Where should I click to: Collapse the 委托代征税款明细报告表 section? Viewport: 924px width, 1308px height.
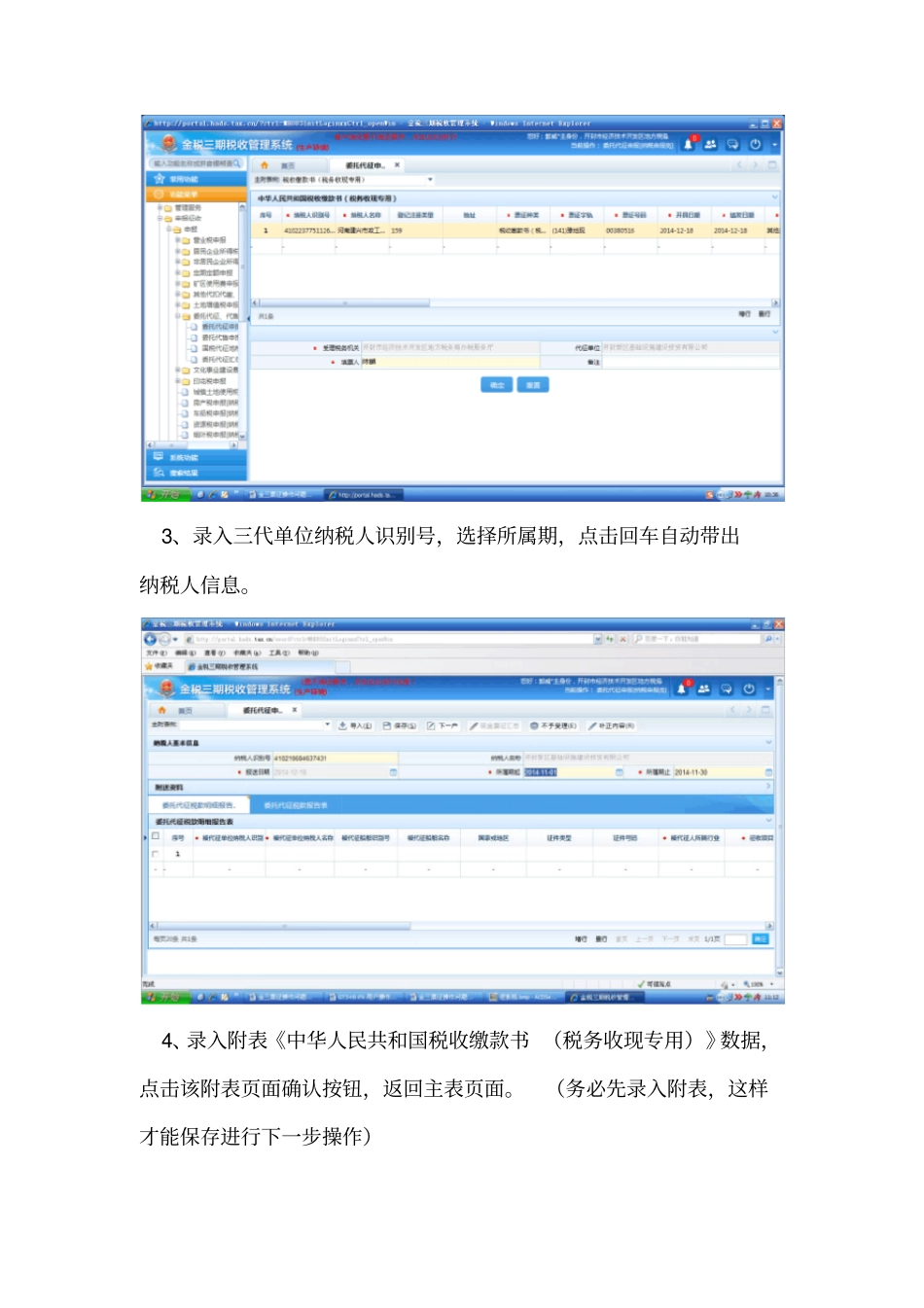(x=768, y=821)
